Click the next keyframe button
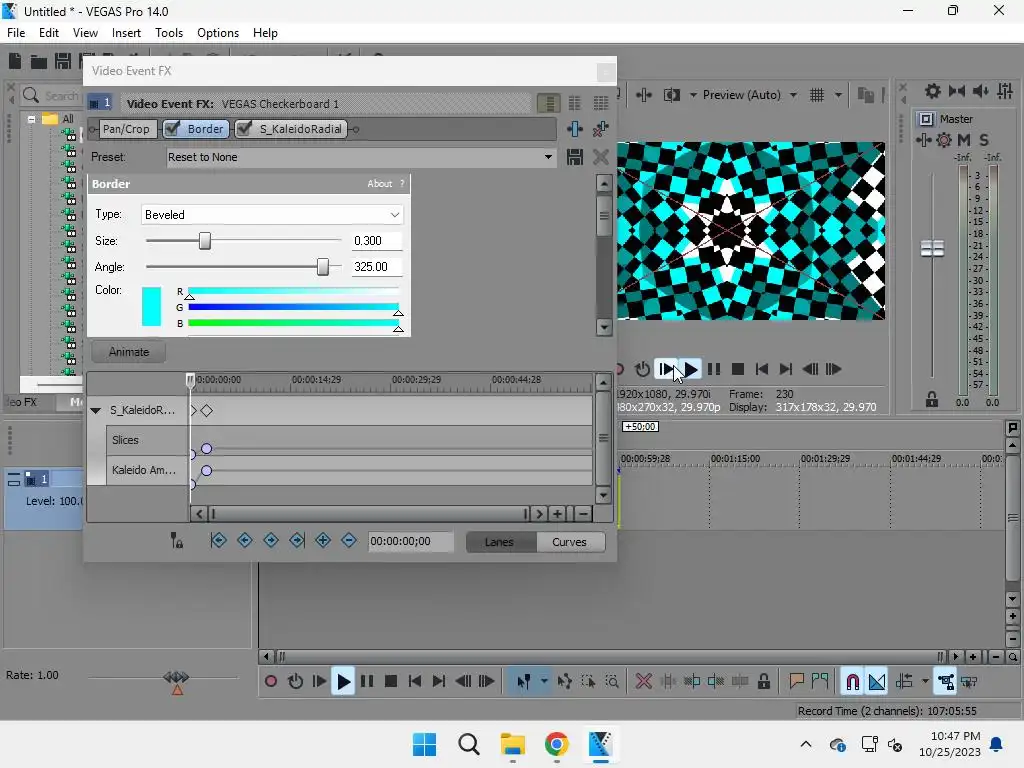Screen dimensions: 1024x768 click(x=271, y=540)
